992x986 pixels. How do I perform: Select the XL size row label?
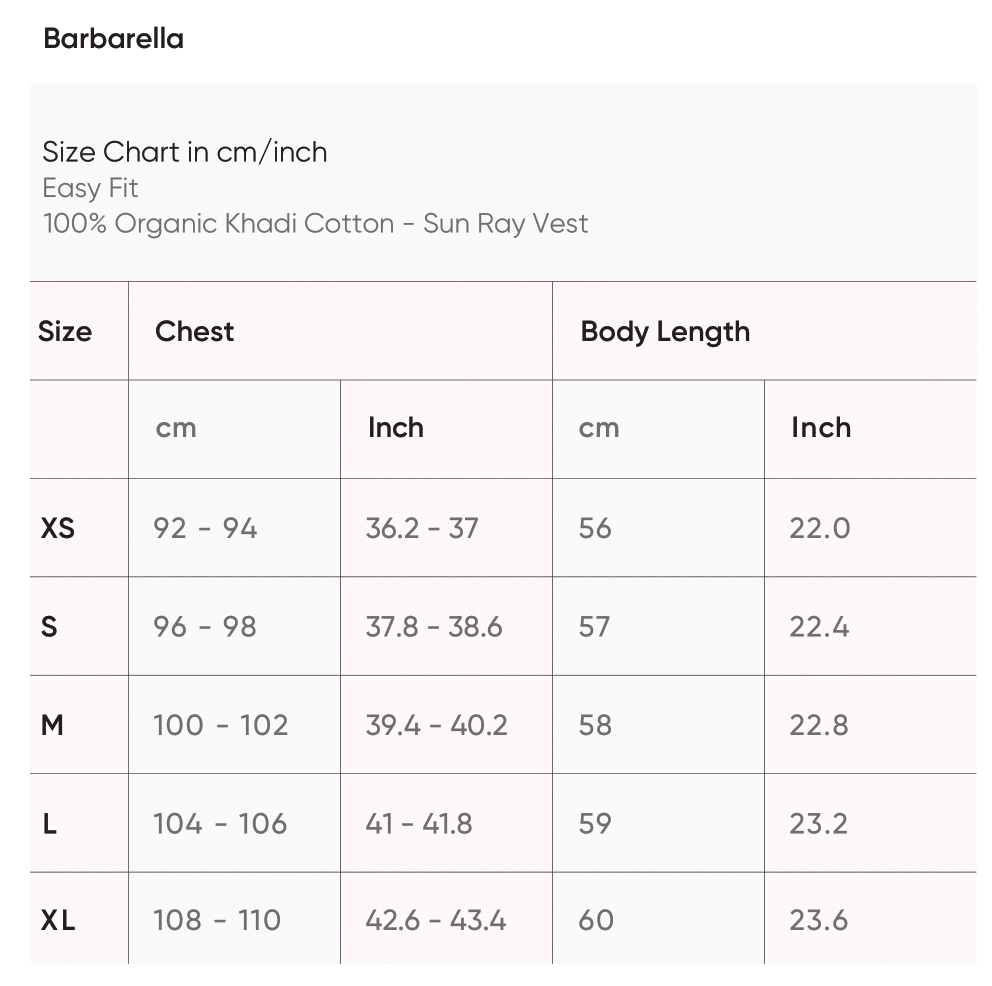pos(58,921)
